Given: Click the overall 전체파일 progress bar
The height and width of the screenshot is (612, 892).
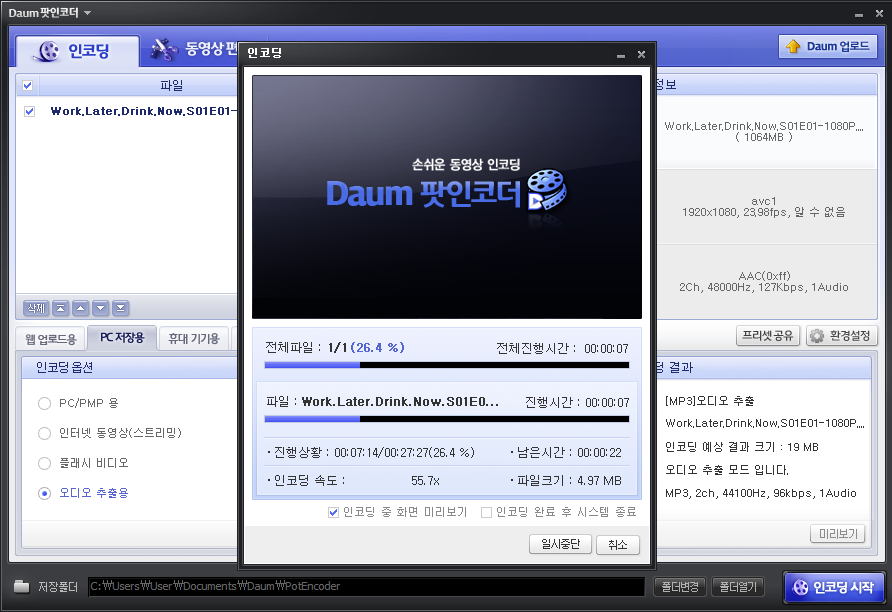Looking at the screenshot, I should pos(447,365).
